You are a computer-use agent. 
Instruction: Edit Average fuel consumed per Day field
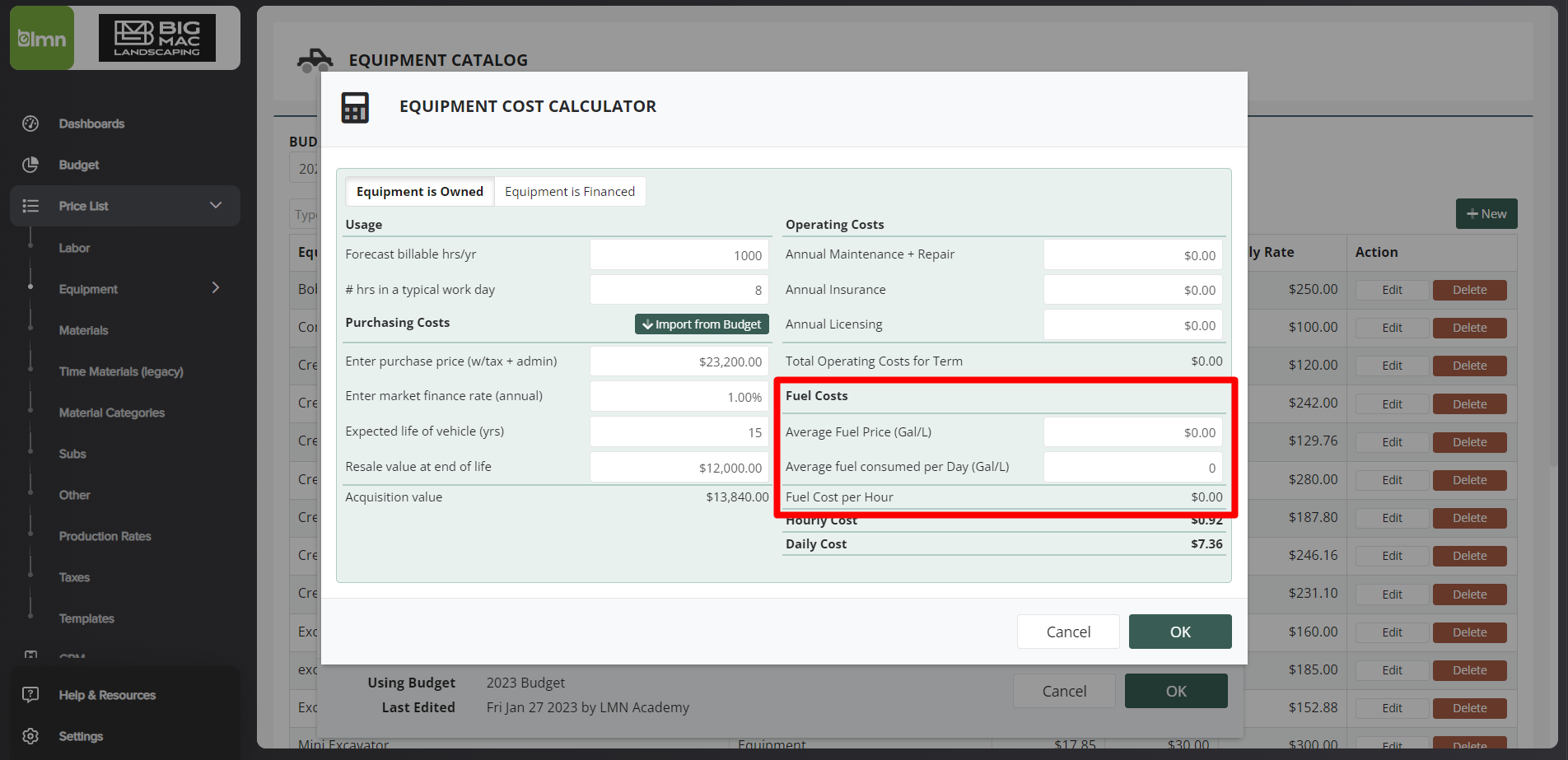pyautogui.click(x=1133, y=468)
